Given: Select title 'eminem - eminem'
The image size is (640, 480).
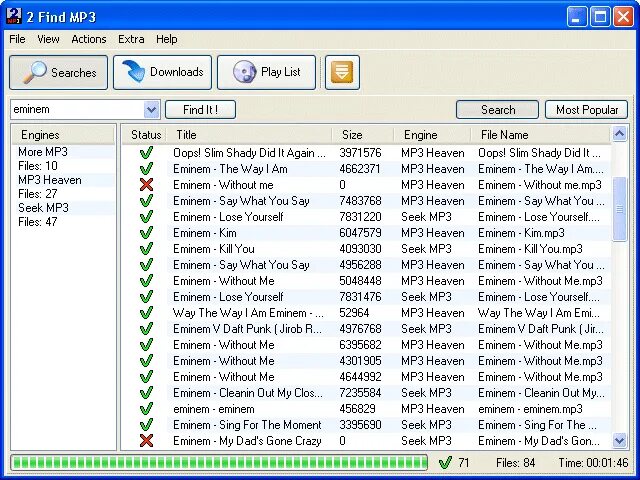Looking at the screenshot, I should click(x=213, y=409).
